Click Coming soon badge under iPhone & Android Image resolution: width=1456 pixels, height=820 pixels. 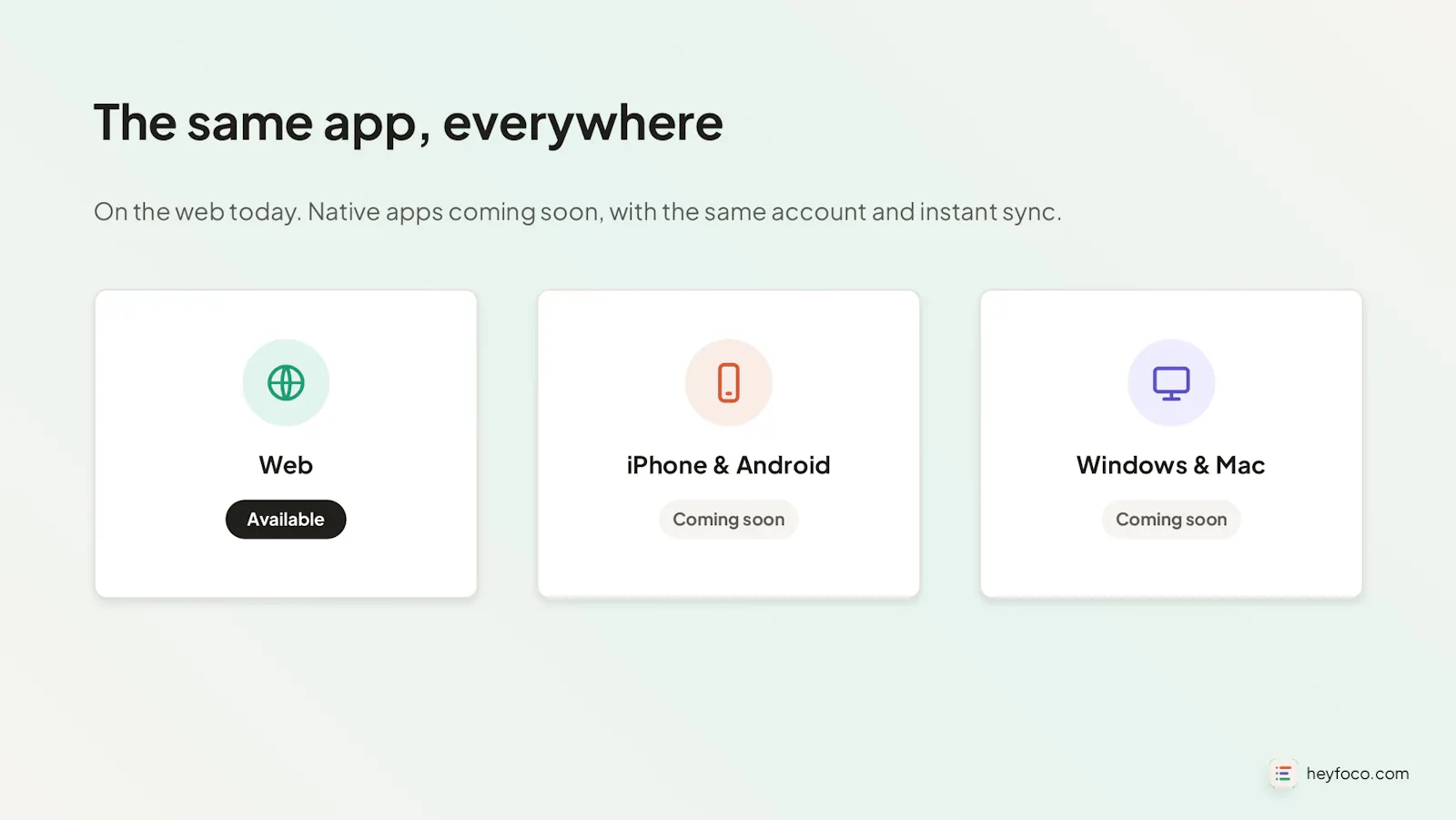728,520
